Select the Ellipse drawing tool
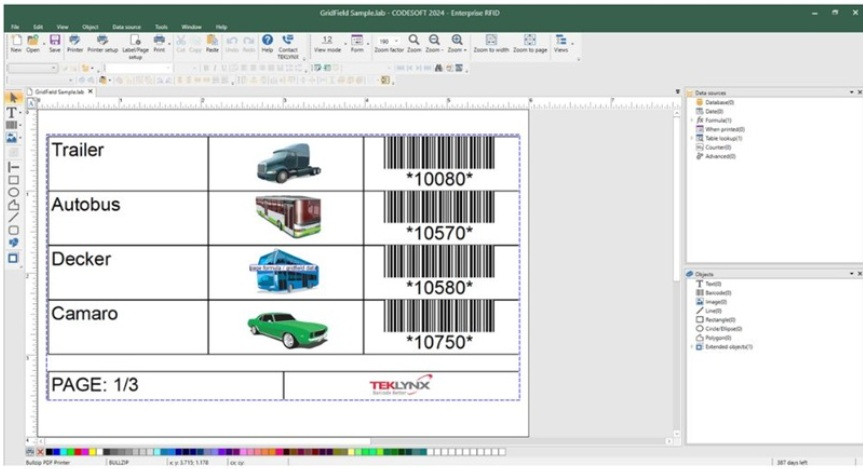863x469 pixels. coord(13,192)
